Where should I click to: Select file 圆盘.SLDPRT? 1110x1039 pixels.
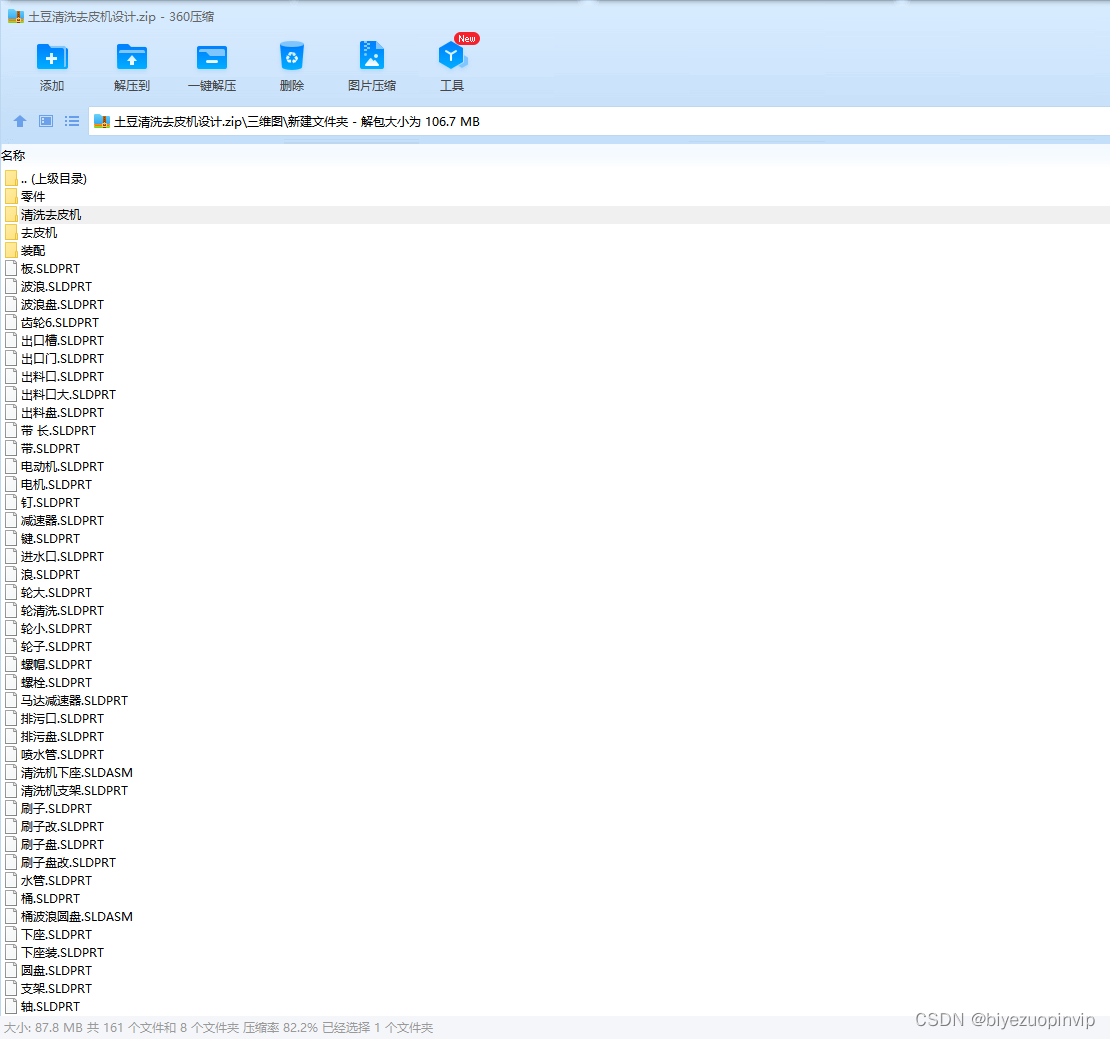[x=57, y=971]
